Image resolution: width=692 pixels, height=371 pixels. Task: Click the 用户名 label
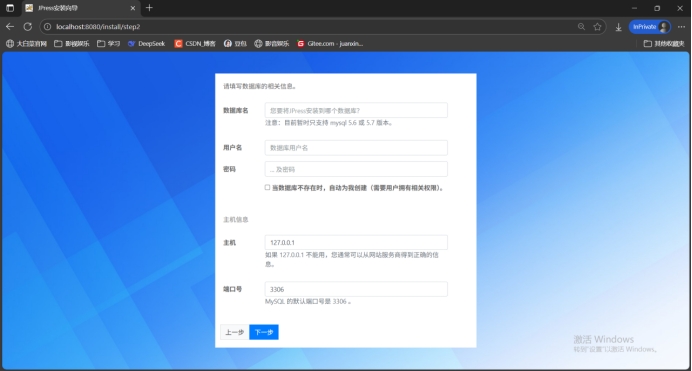(233, 147)
